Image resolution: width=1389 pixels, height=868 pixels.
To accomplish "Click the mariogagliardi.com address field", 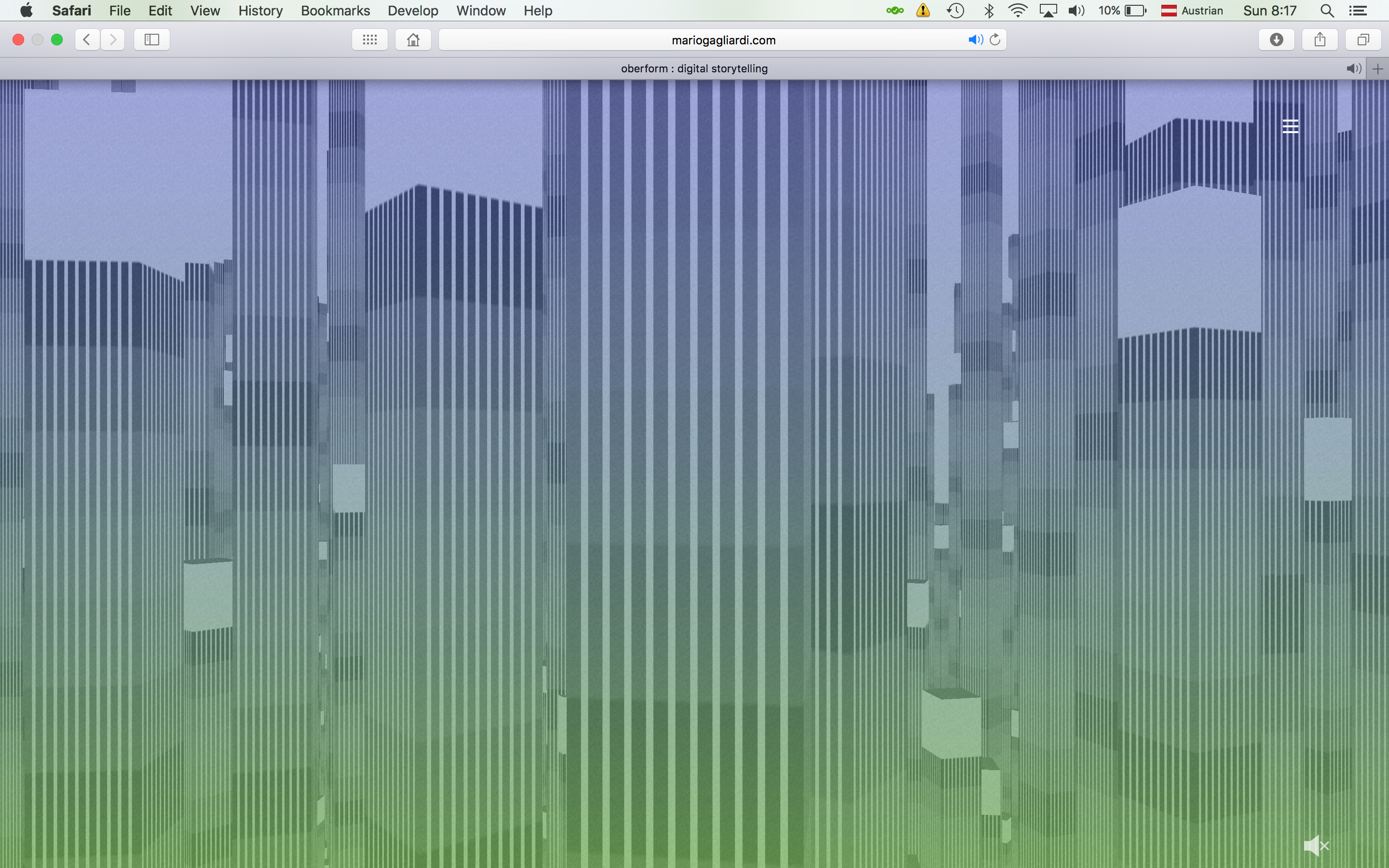I will (x=722, y=40).
